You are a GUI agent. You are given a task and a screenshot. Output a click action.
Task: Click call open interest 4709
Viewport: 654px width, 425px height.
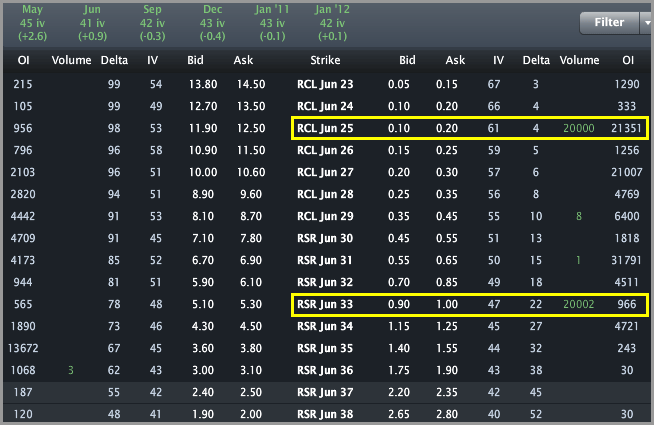[23, 238]
